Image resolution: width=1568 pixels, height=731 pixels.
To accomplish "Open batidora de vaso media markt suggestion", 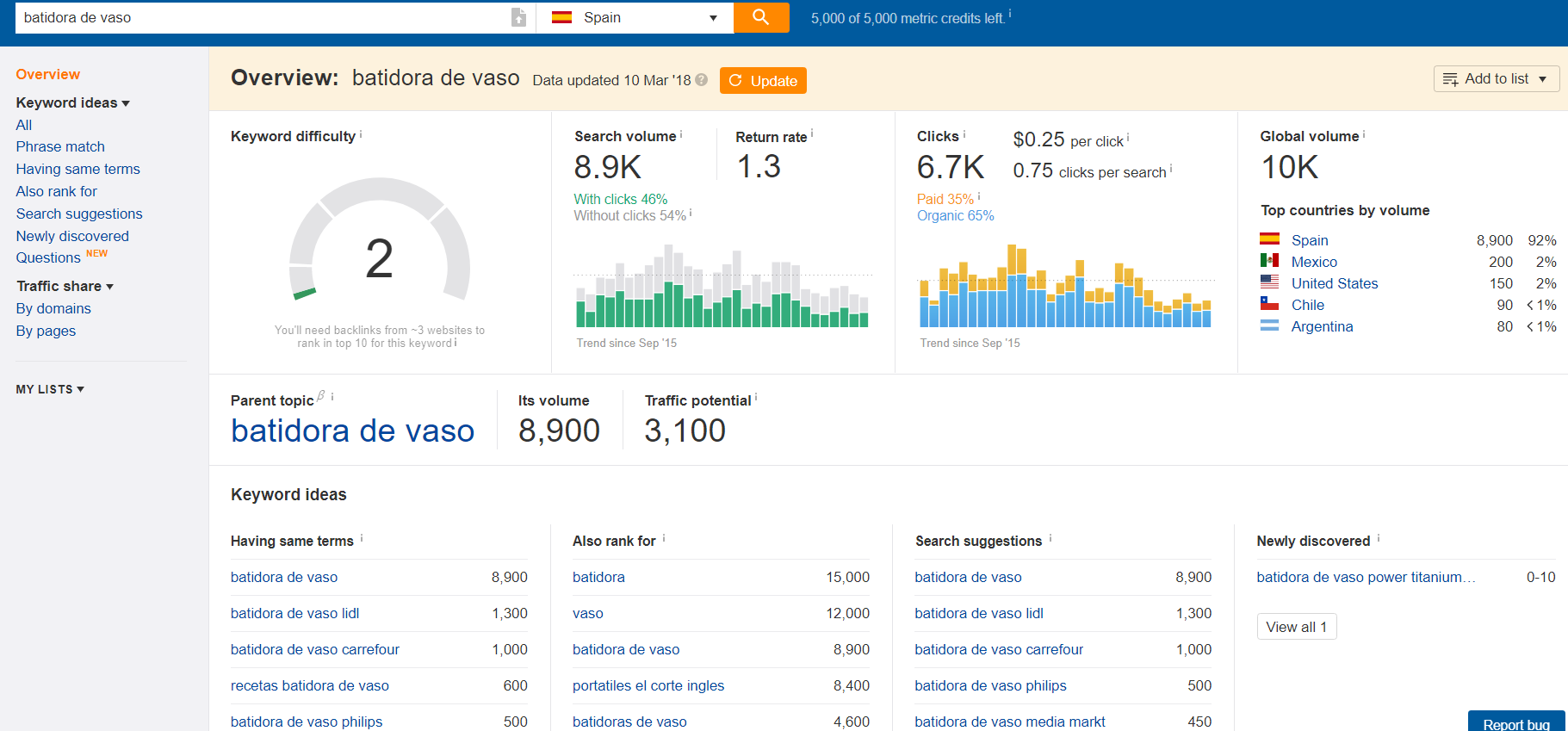I will [1010, 722].
